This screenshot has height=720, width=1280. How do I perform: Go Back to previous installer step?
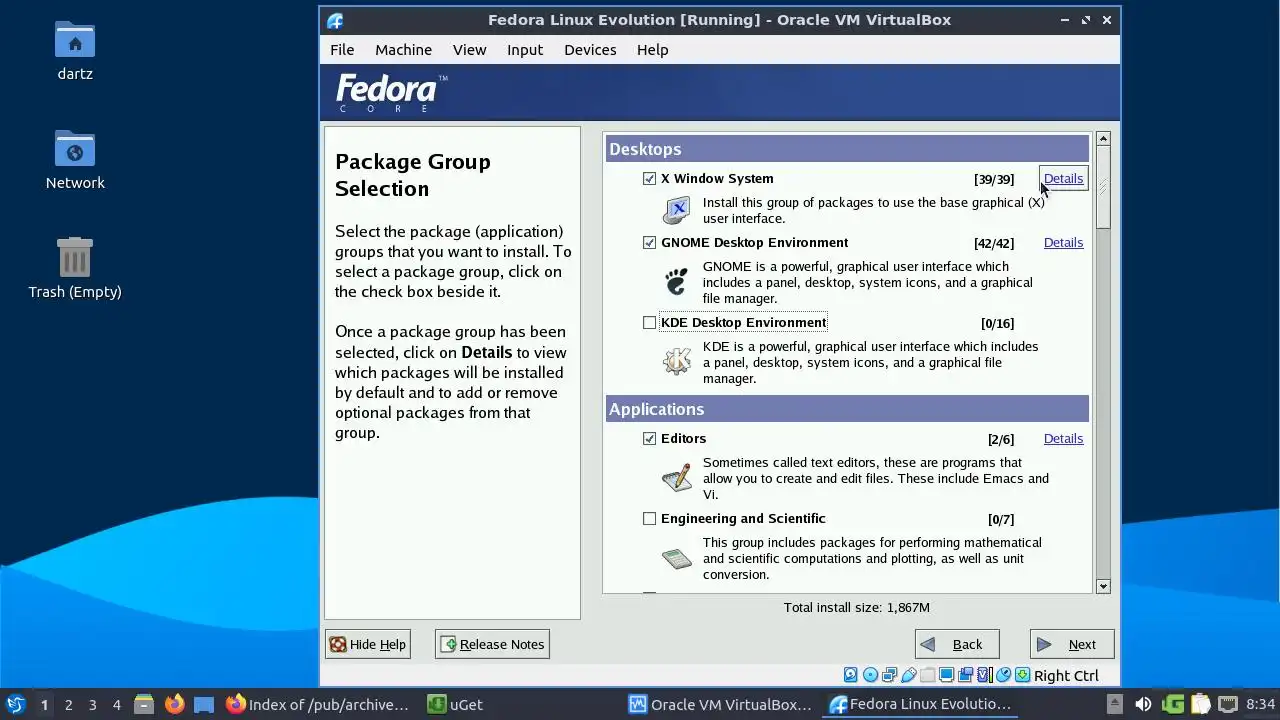coord(956,644)
